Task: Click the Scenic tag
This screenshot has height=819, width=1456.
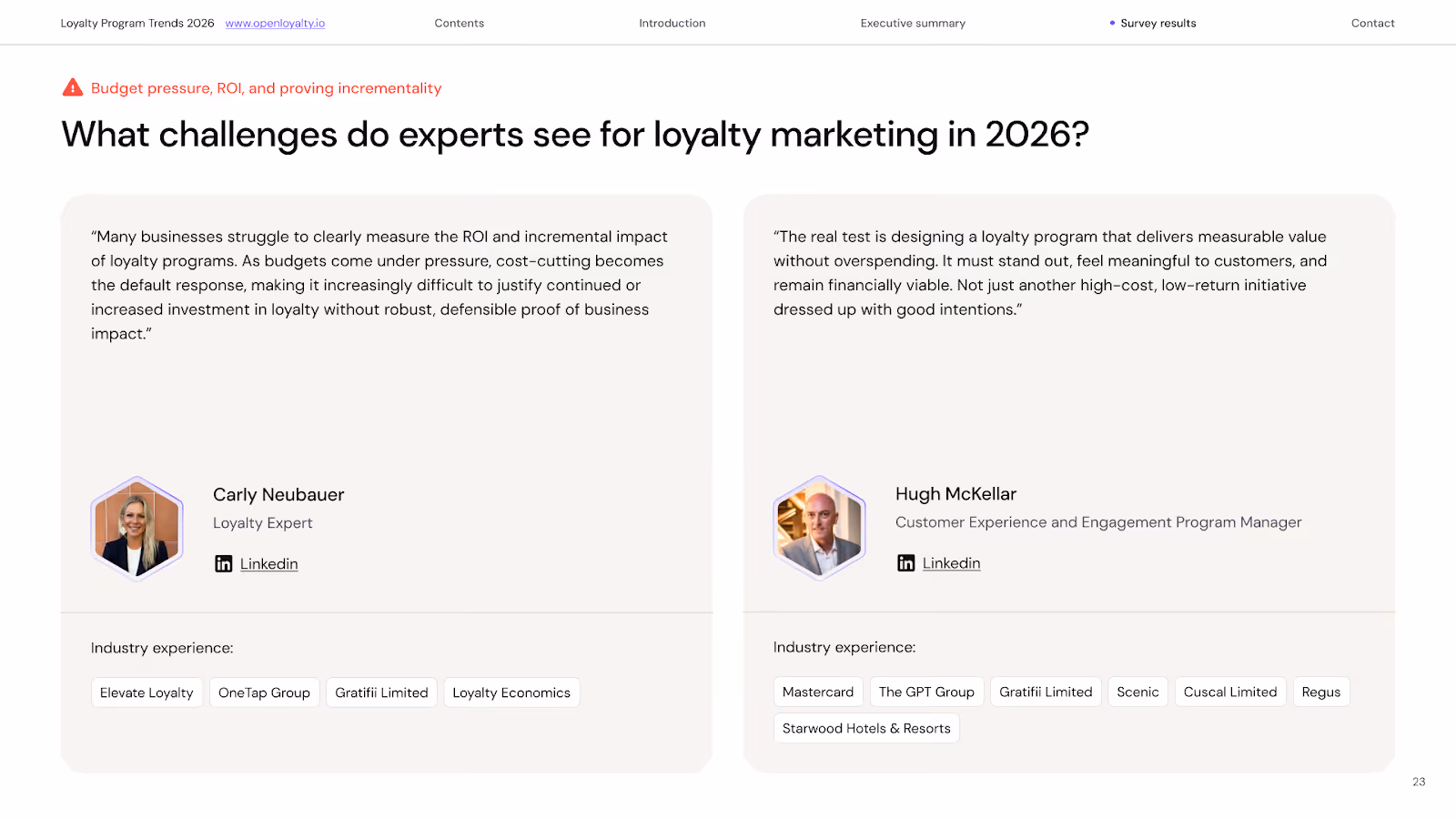Action: (x=1137, y=692)
